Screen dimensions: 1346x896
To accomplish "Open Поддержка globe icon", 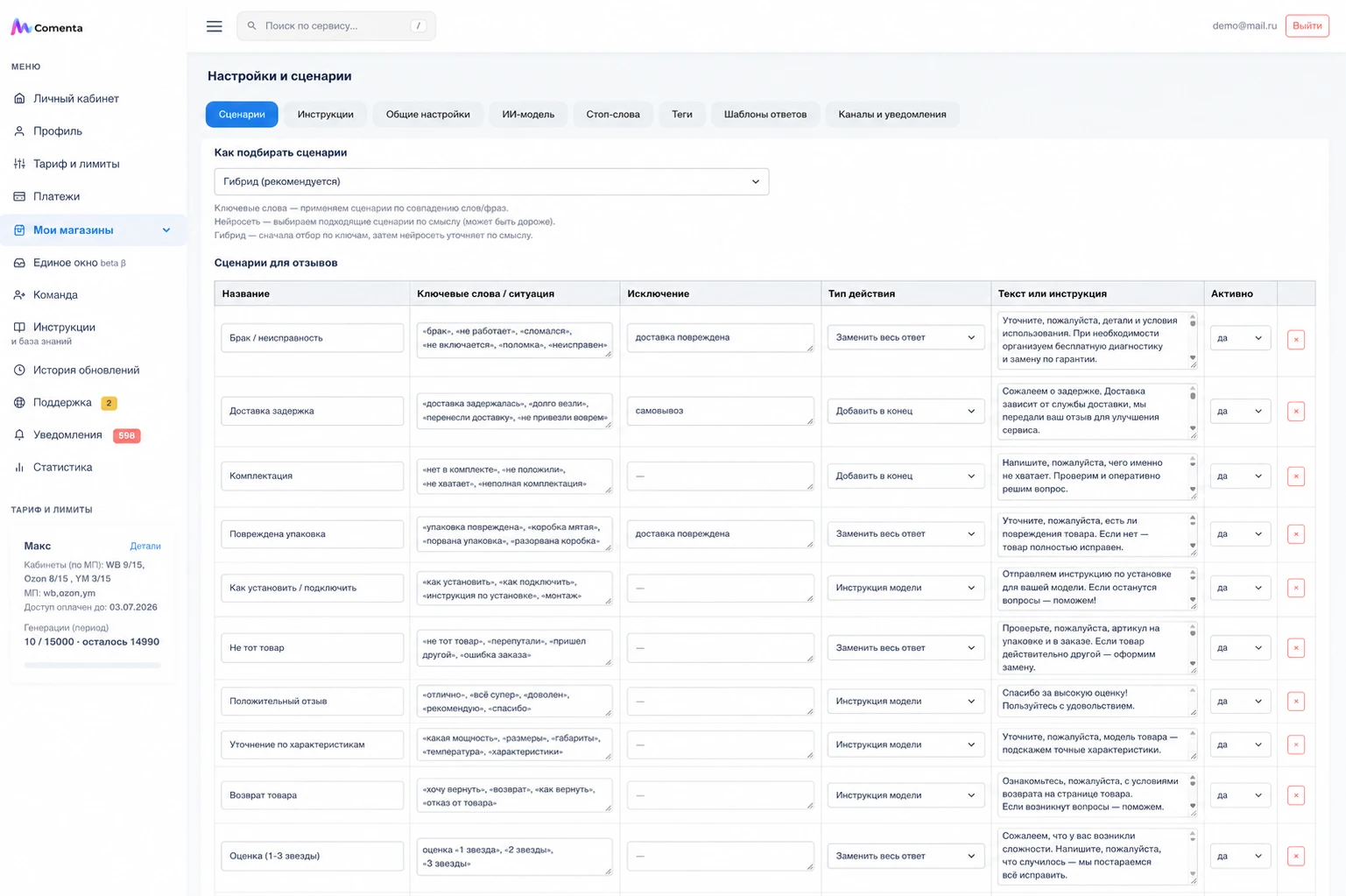I will click(x=19, y=402).
